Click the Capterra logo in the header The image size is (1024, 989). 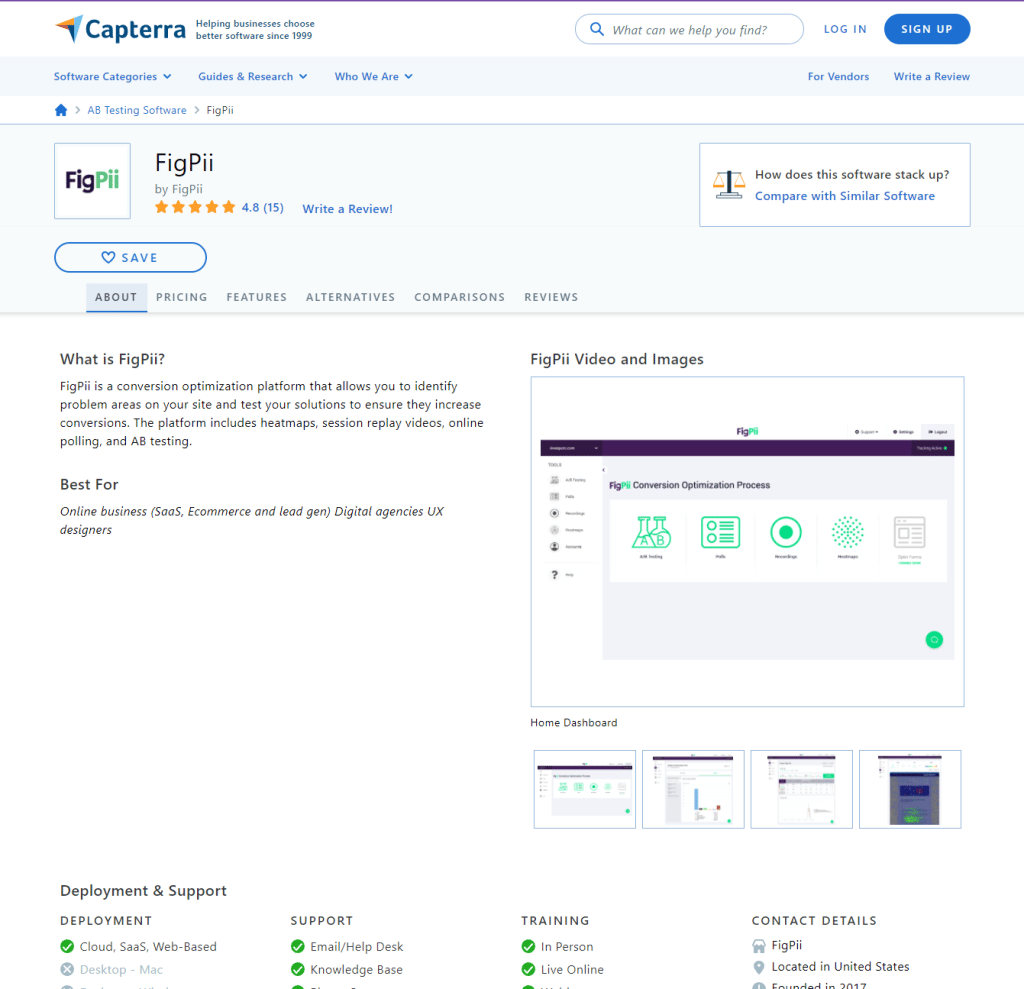pos(120,29)
